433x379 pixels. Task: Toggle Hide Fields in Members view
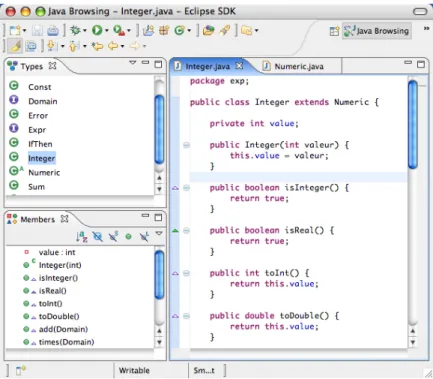coord(97,237)
